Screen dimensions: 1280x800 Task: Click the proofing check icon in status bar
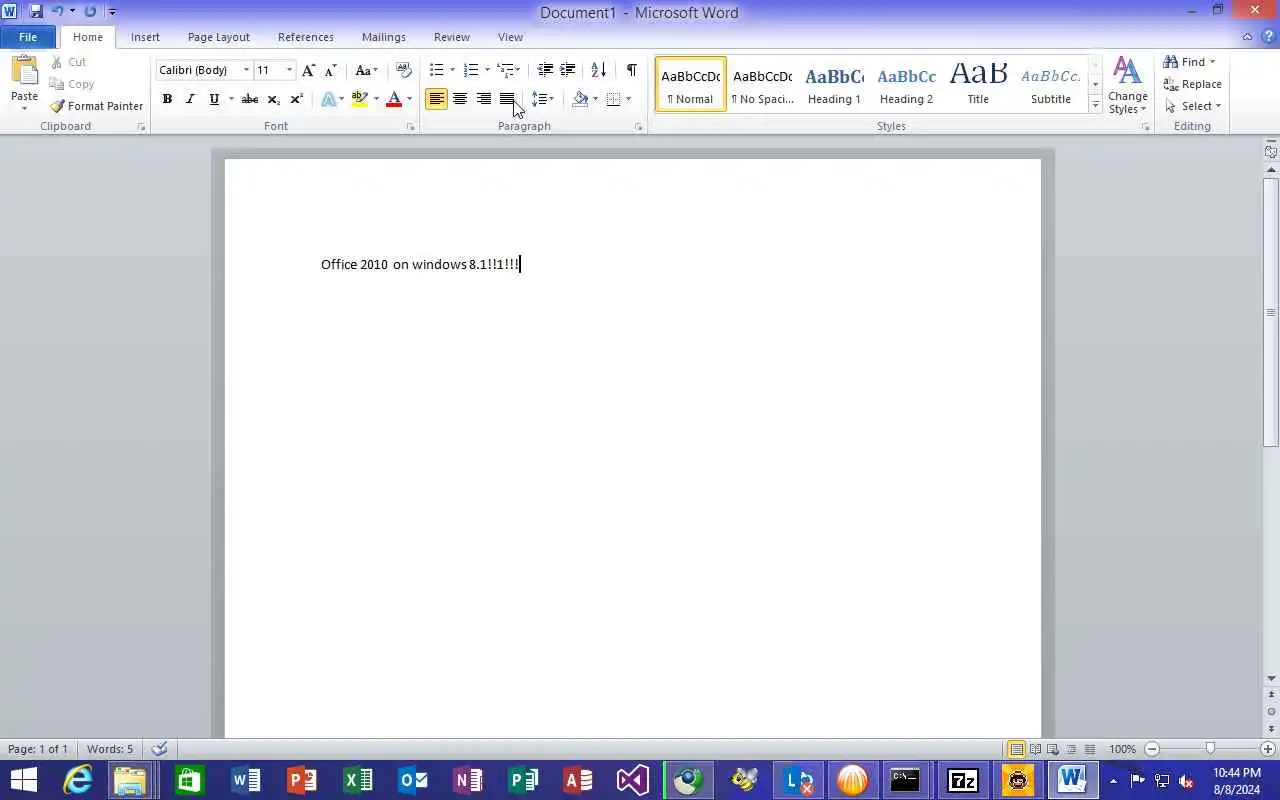click(159, 749)
